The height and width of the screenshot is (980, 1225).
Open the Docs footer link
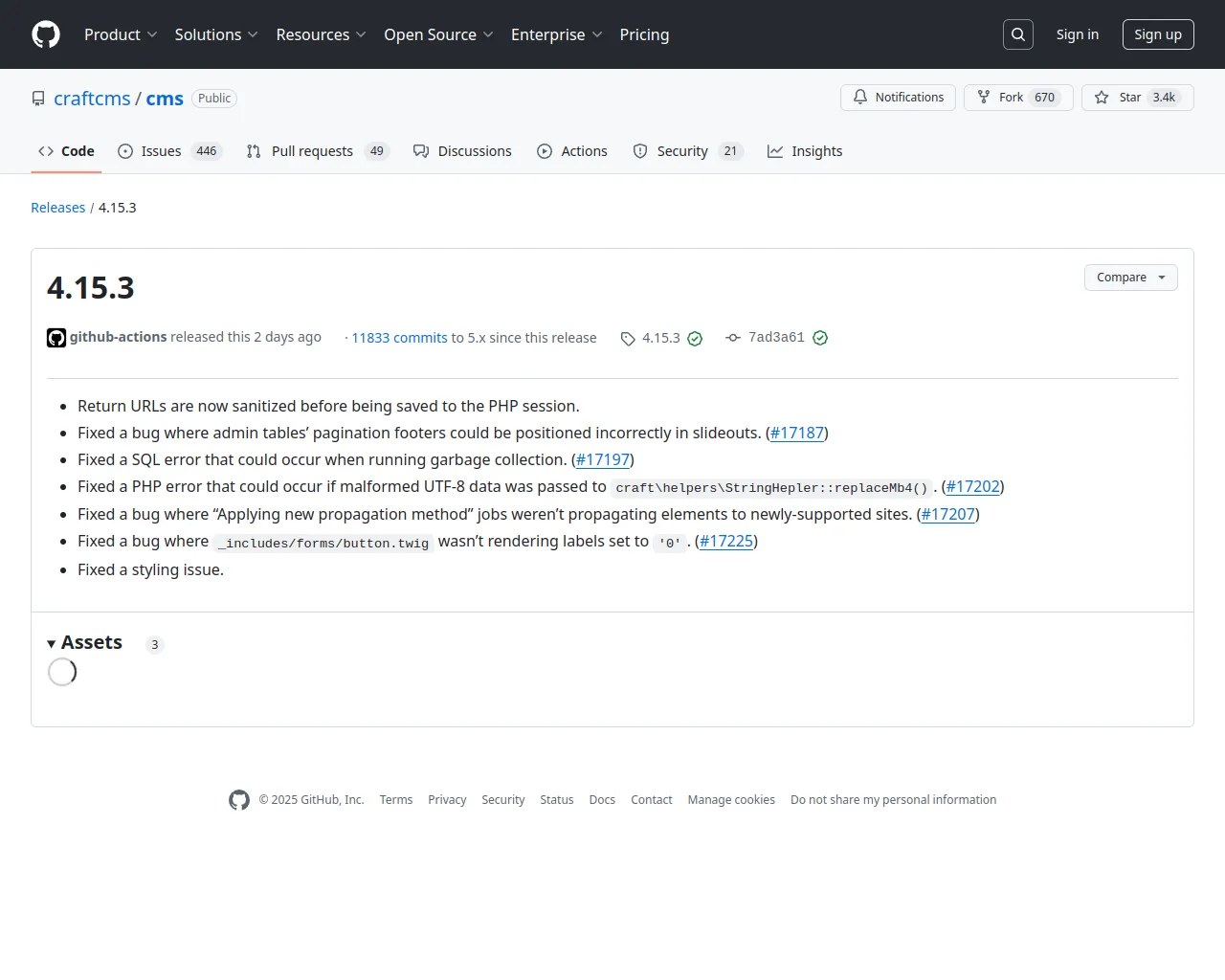click(602, 800)
